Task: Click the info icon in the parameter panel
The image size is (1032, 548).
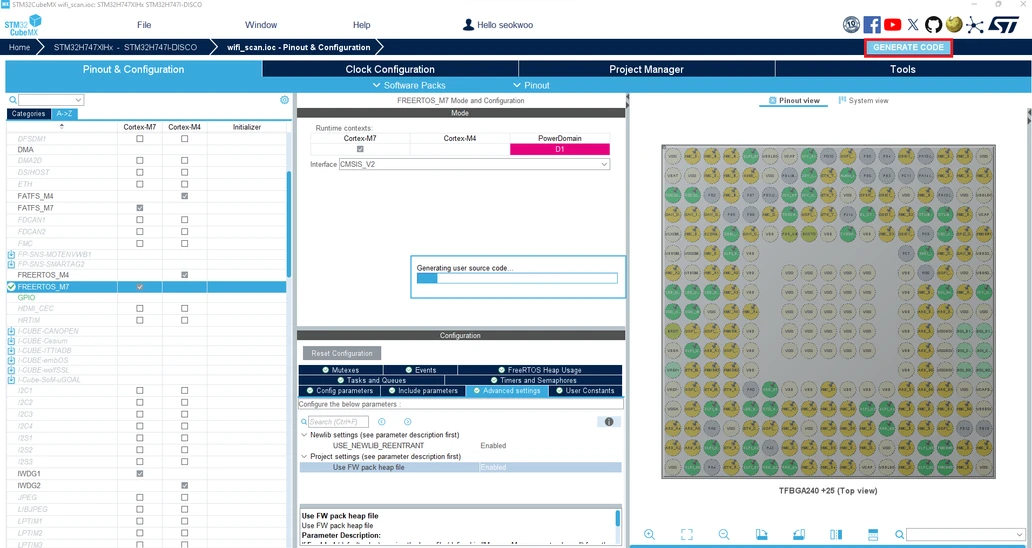Action: click(x=607, y=422)
